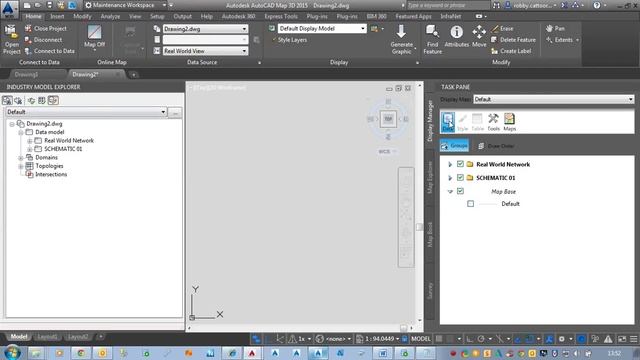Screen dimensions: 640x360
Task: Open the Map Explorer side tab
Action: 430,177
